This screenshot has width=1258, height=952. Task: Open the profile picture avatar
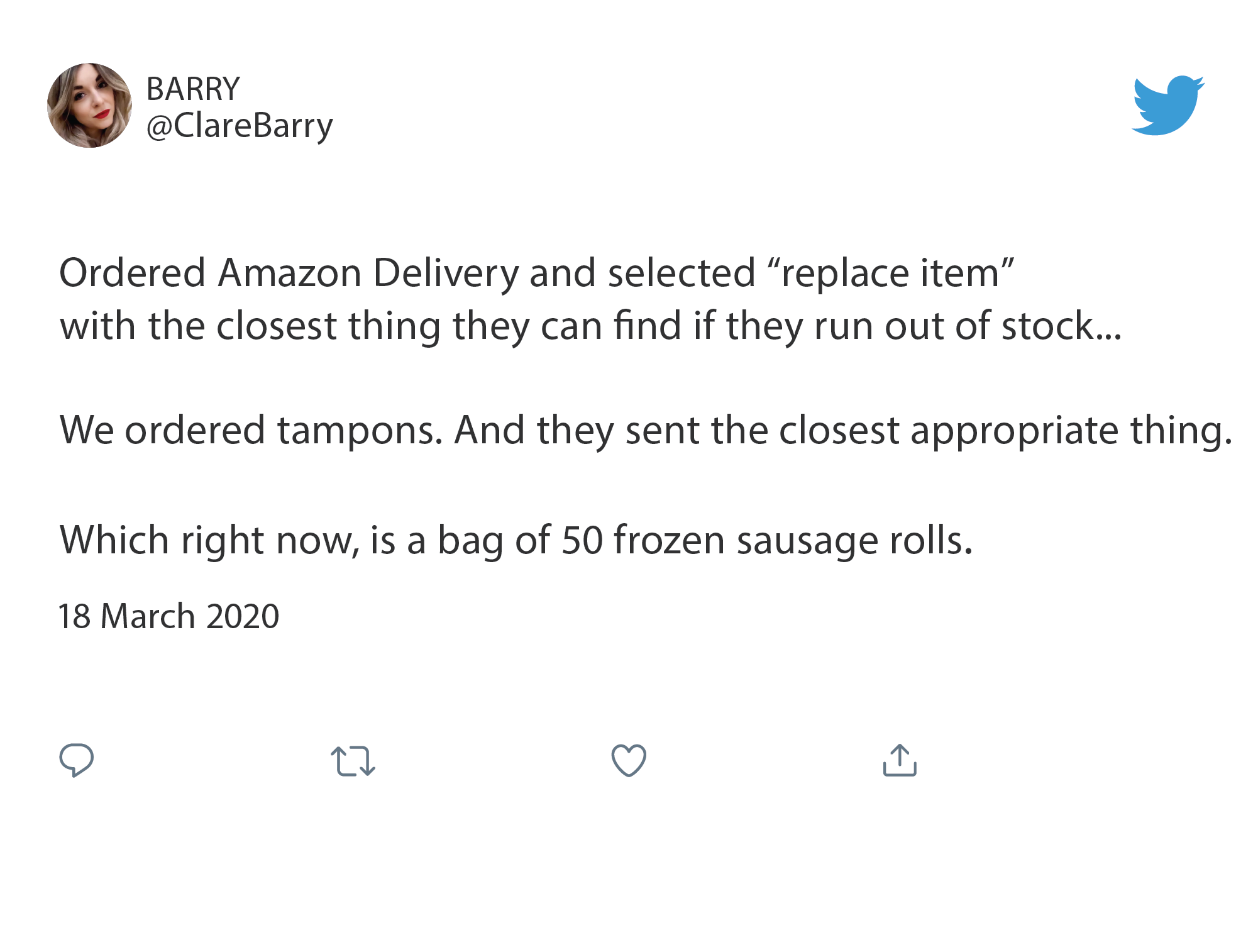coord(89,105)
